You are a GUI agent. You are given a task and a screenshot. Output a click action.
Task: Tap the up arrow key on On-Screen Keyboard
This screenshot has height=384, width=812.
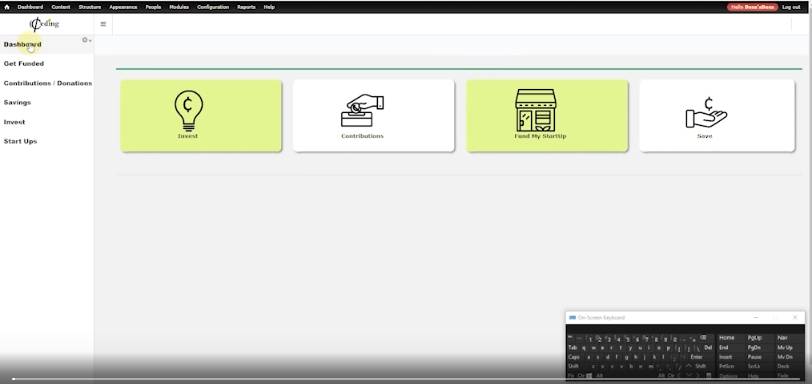click(689, 366)
